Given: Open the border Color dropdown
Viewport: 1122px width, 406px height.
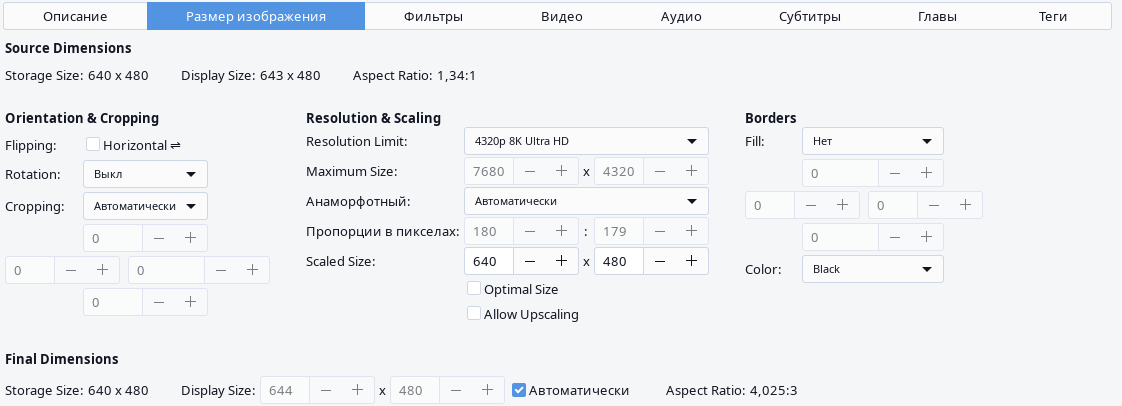Looking at the screenshot, I should coord(872,269).
